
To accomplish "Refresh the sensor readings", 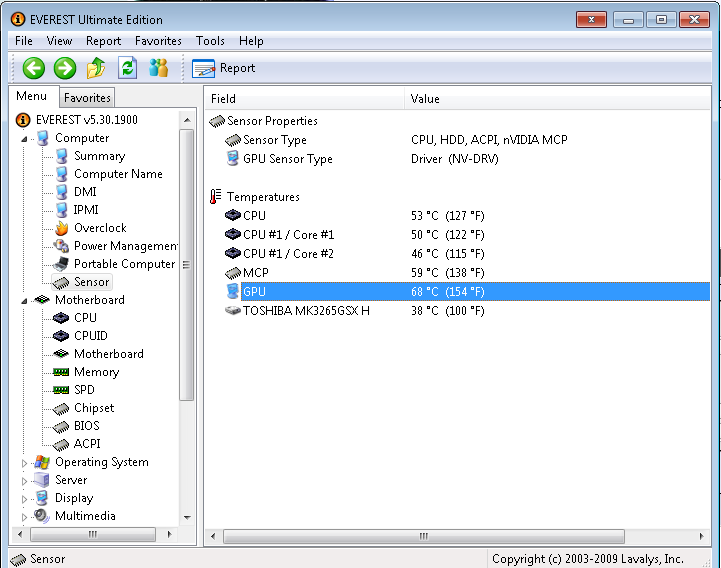I will click(x=127, y=68).
